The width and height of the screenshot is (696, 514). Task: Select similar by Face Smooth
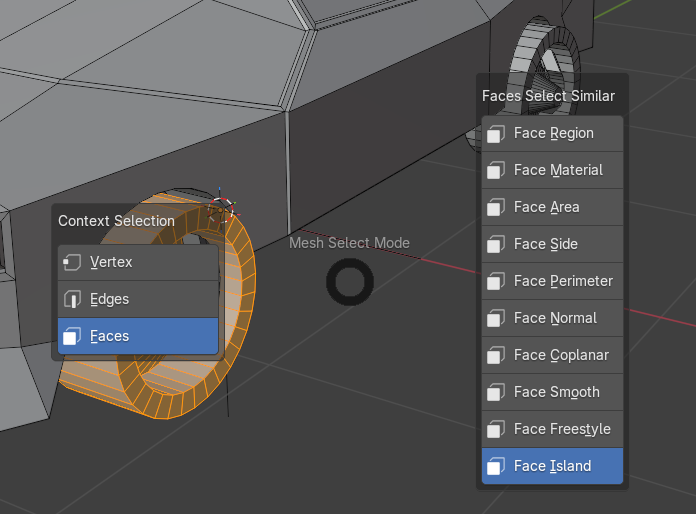coord(552,392)
